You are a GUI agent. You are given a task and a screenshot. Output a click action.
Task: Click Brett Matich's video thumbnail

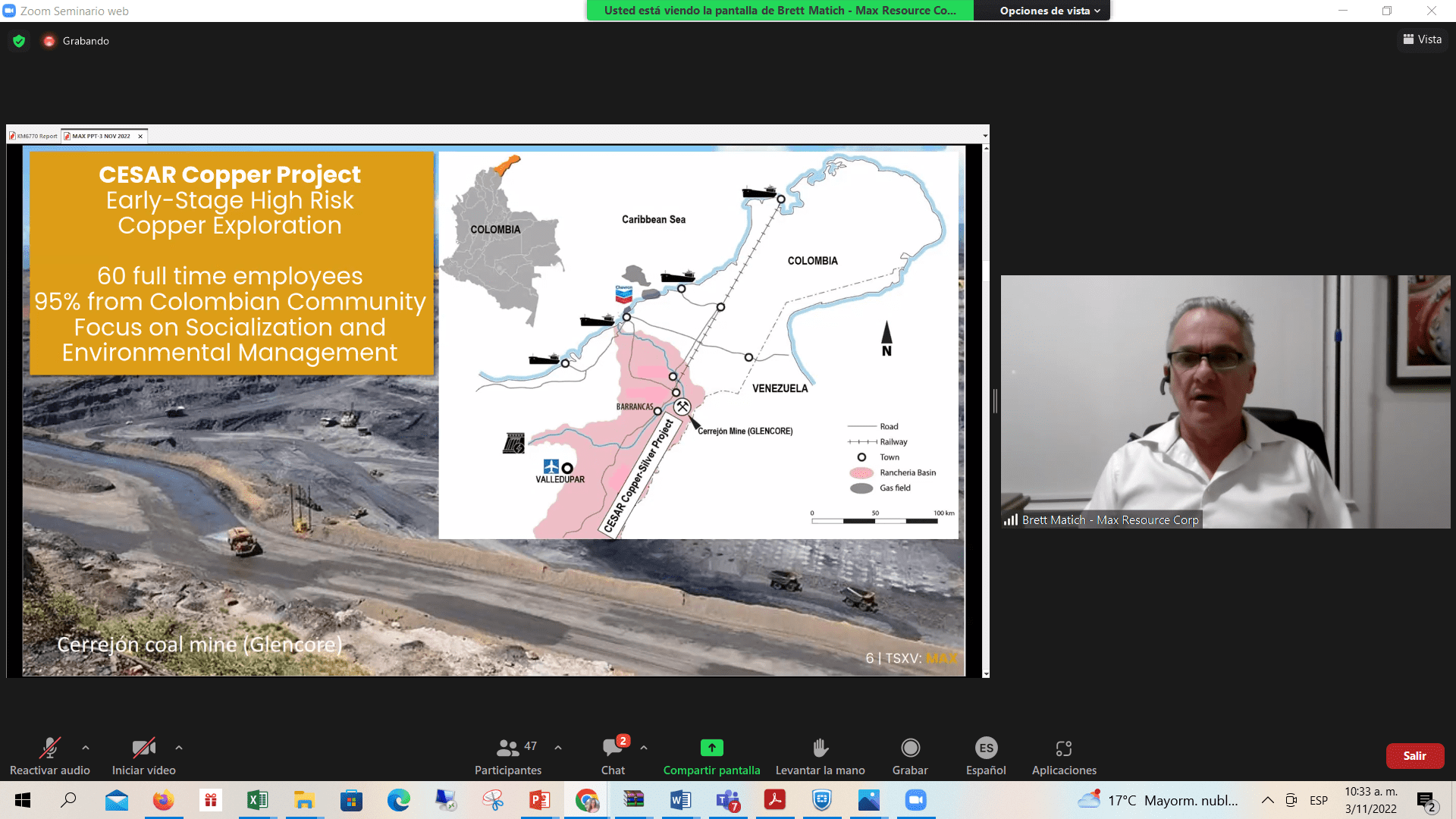[x=1225, y=402]
